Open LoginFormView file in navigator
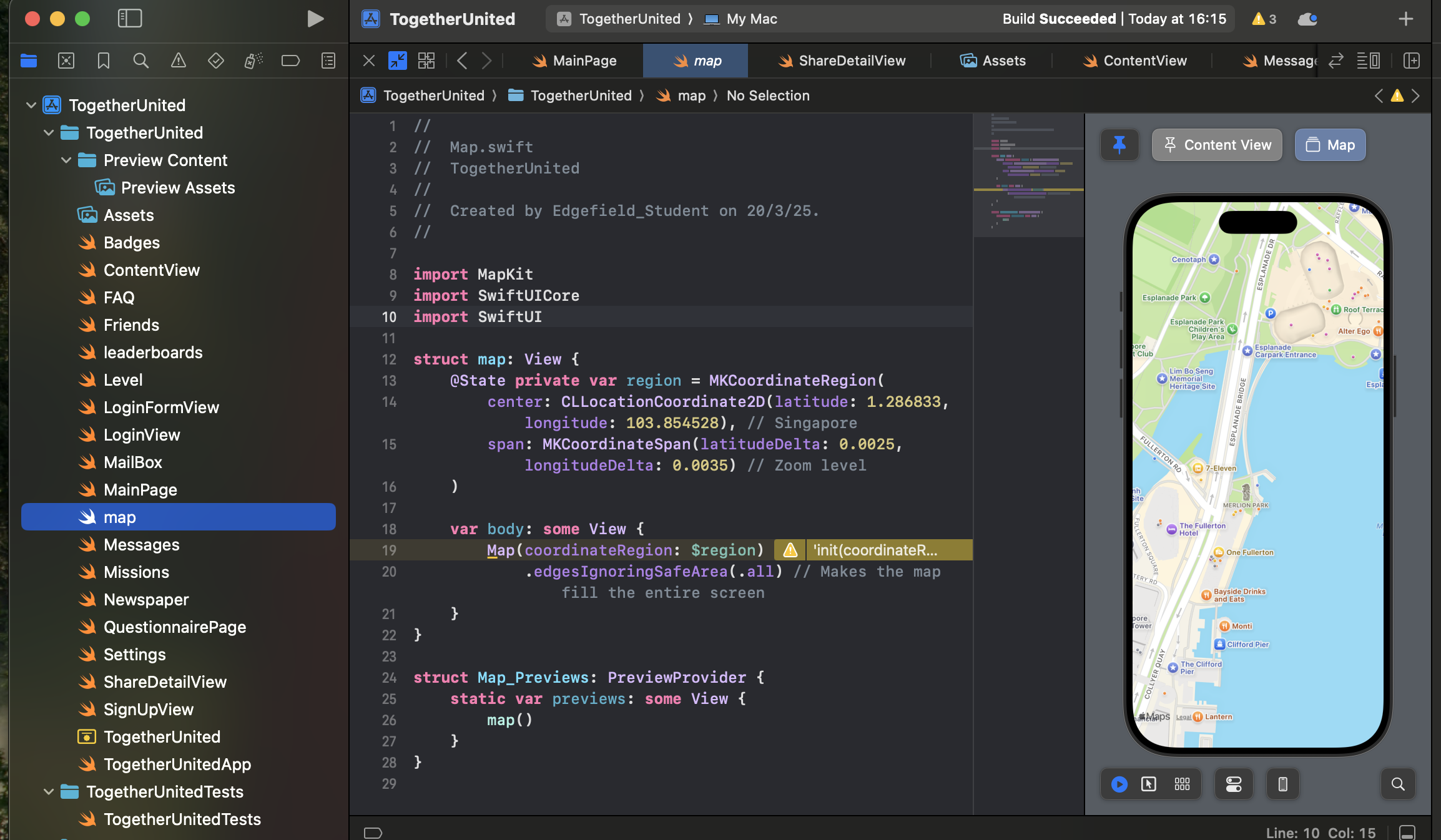The height and width of the screenshot is (840, 1441). click(161, 408)
